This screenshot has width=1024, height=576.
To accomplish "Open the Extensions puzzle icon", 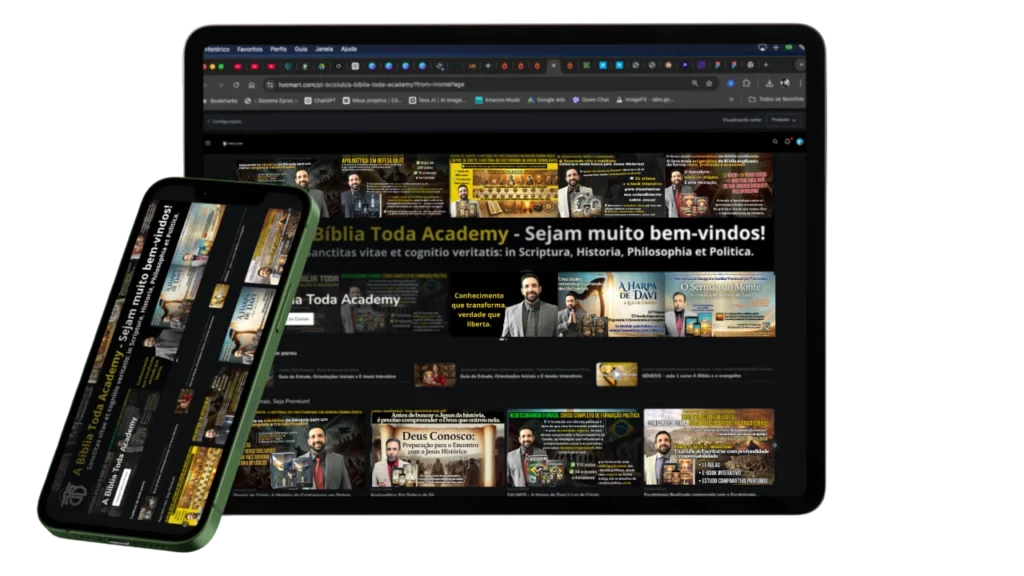I will (746, 84).
